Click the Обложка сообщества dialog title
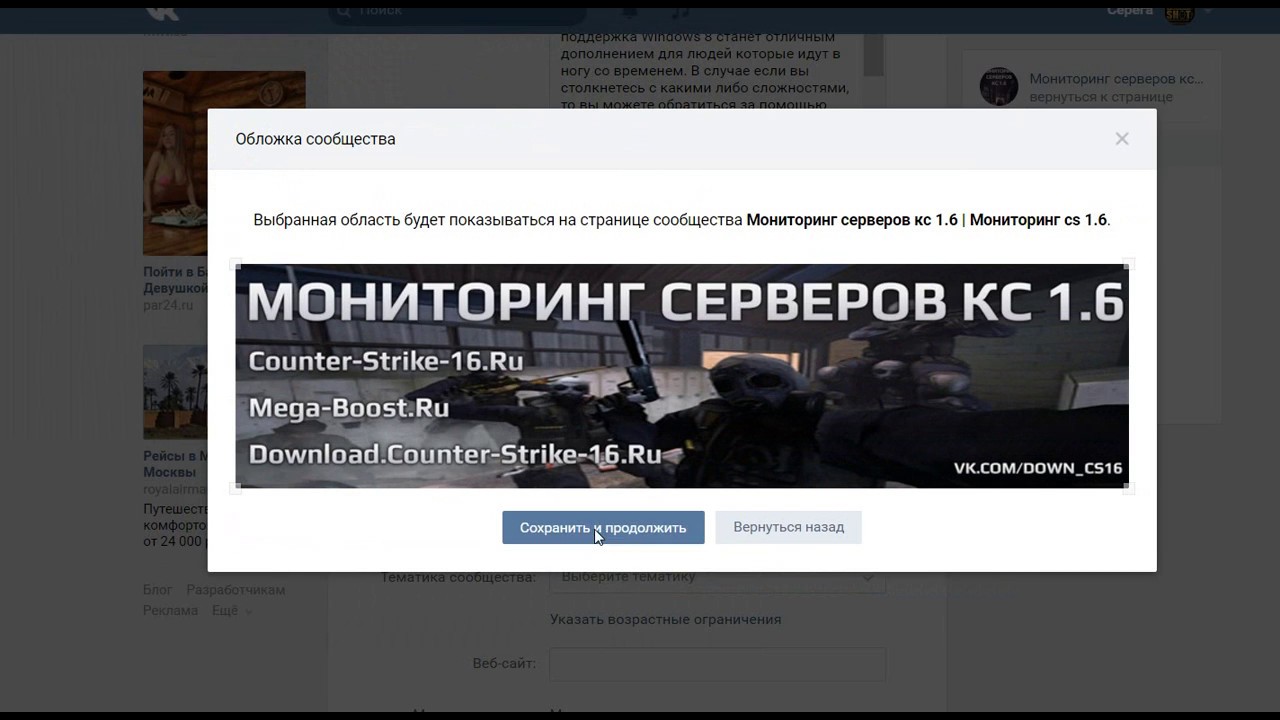Screen dimensions: 1280x720 (315, 139)
